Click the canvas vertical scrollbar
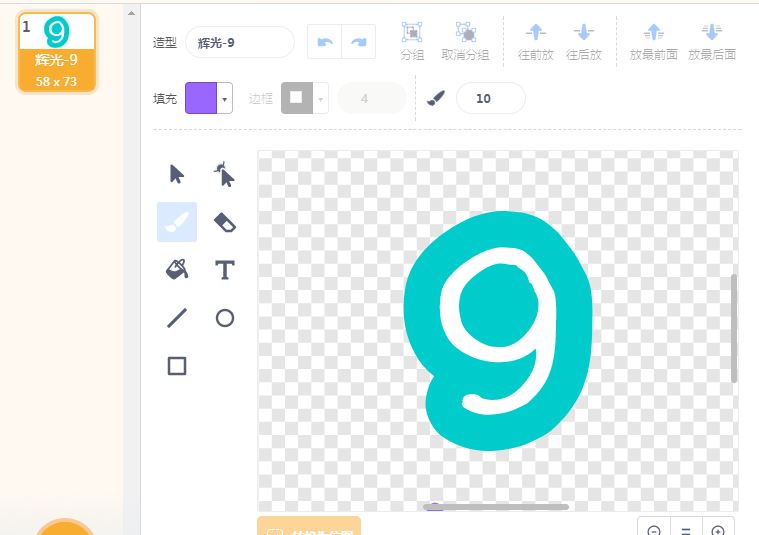Image resolution: width=759 pixels, height=535 pixels. pos(734,328)
